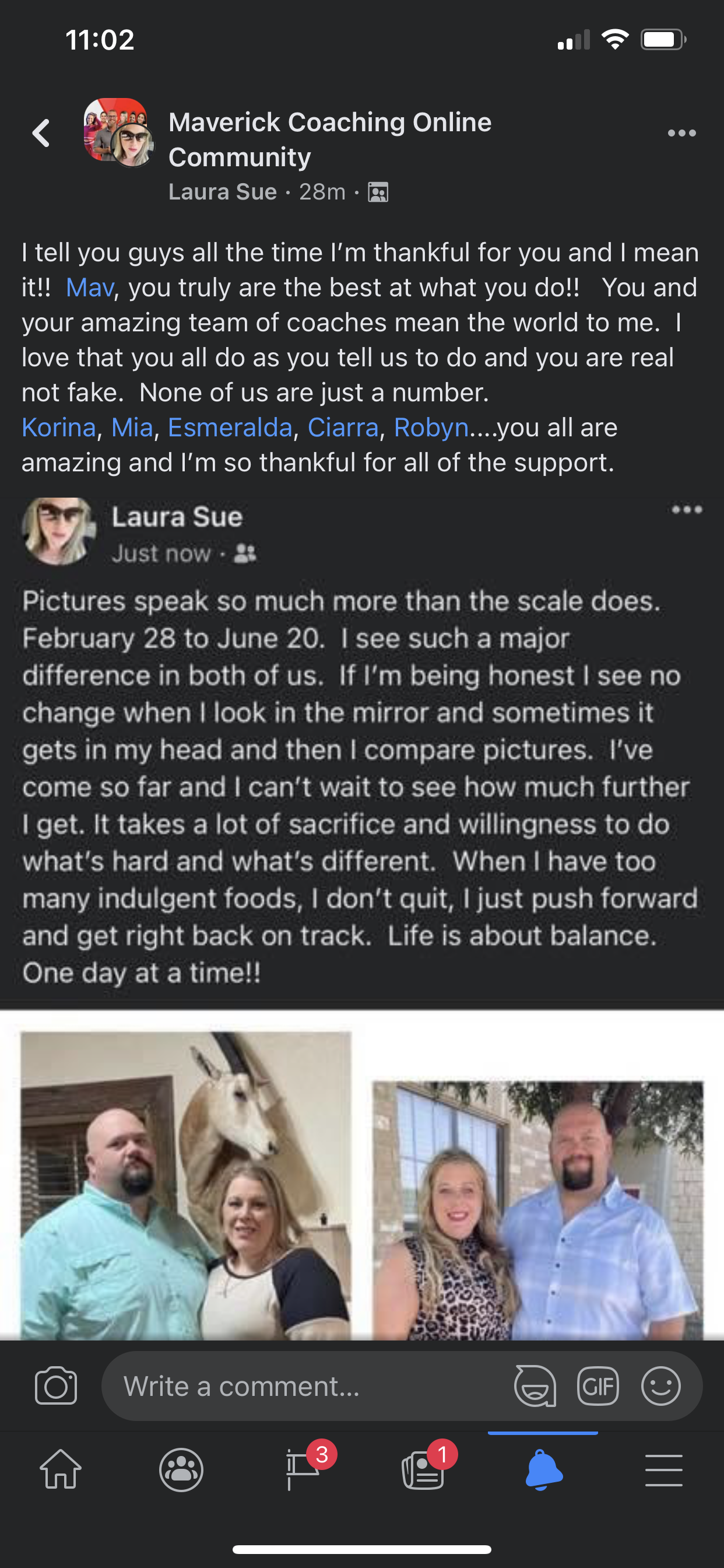View the February before photo
The height and width of the screenshot is (1568, 724).
(185, 1185)
